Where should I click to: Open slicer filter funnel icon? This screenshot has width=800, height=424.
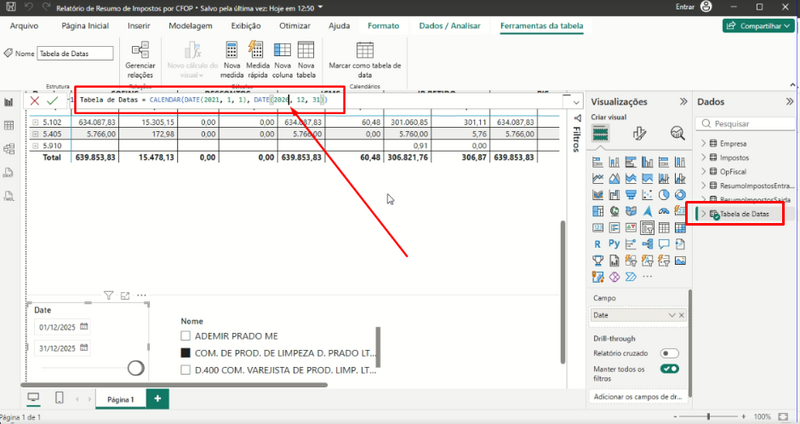point(108,295)
